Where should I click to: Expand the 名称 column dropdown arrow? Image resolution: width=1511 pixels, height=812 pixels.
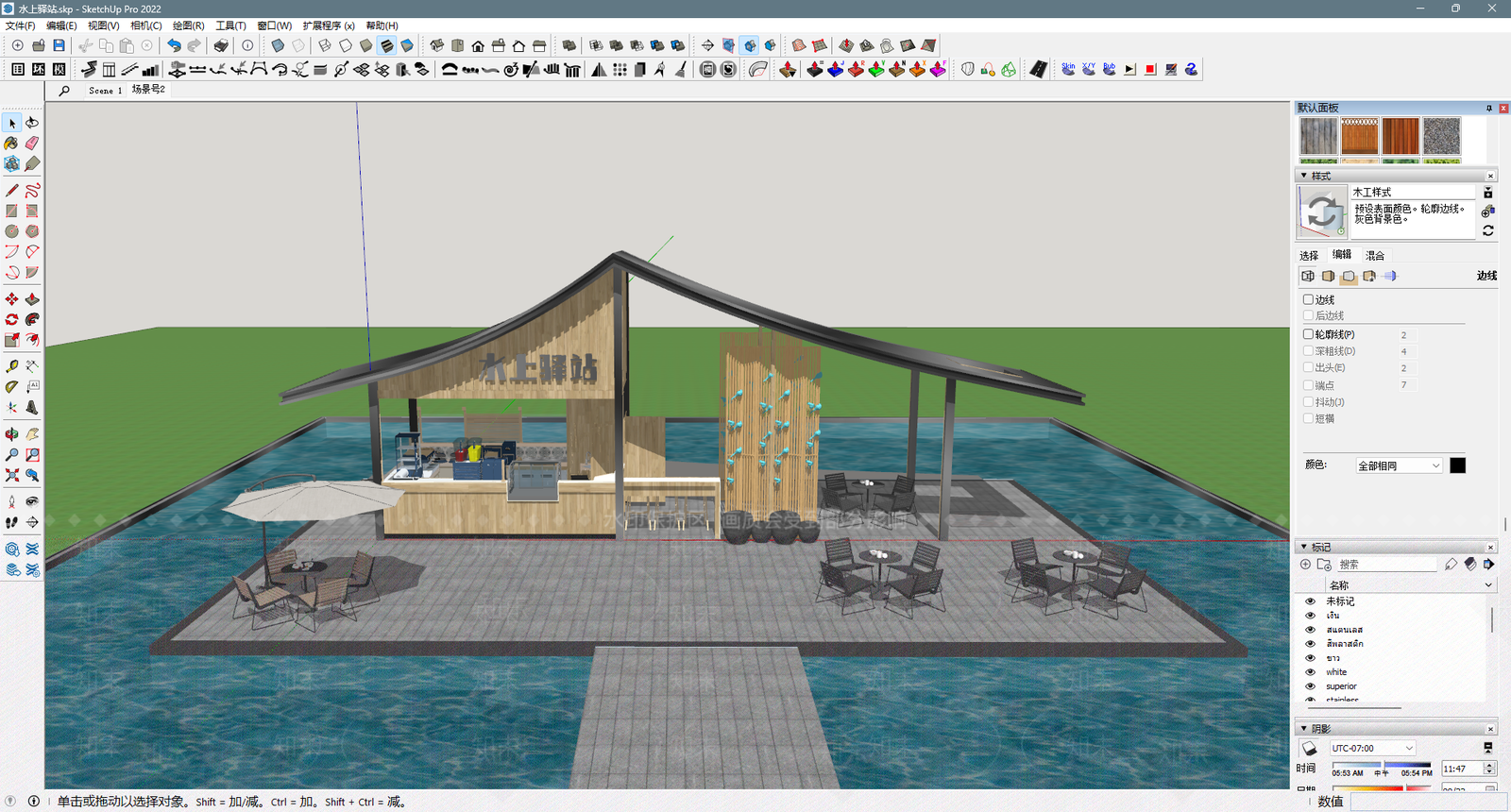click(1489, 585)
